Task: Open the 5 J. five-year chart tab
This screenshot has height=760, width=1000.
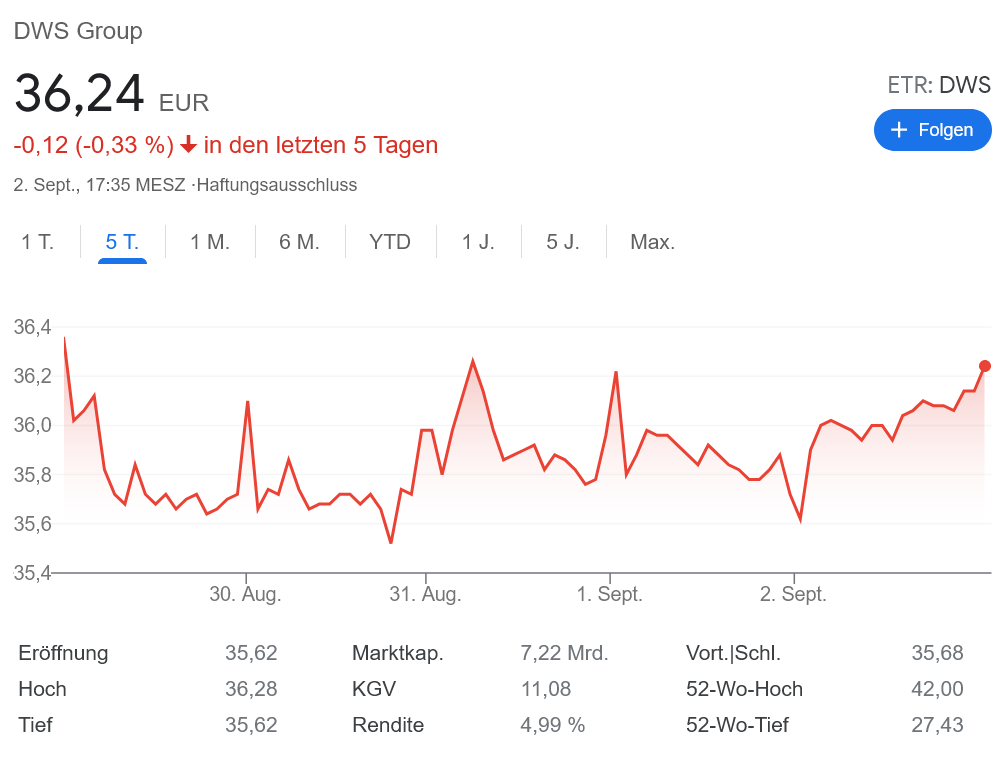Action: (x=563, y=242)
